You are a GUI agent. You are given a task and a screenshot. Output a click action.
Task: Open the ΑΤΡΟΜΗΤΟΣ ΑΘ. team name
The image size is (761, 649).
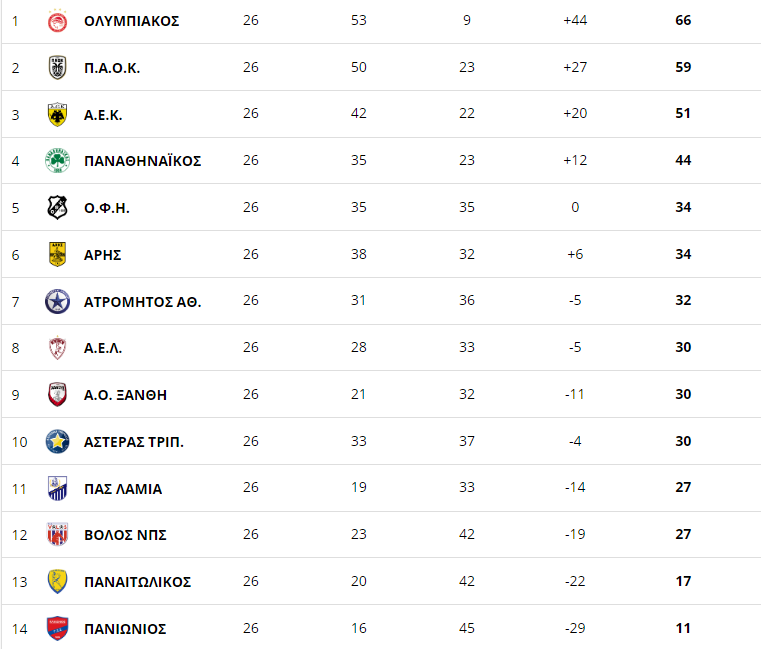click(x=143, y=302)
